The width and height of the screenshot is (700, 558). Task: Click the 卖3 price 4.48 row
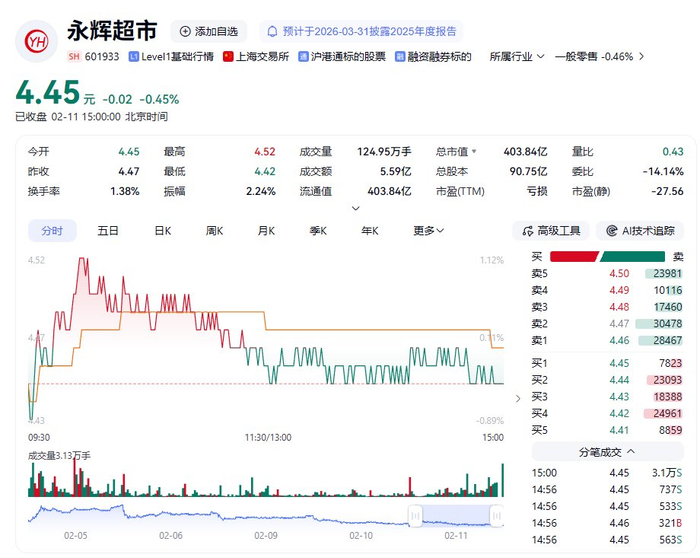point(607,307)
